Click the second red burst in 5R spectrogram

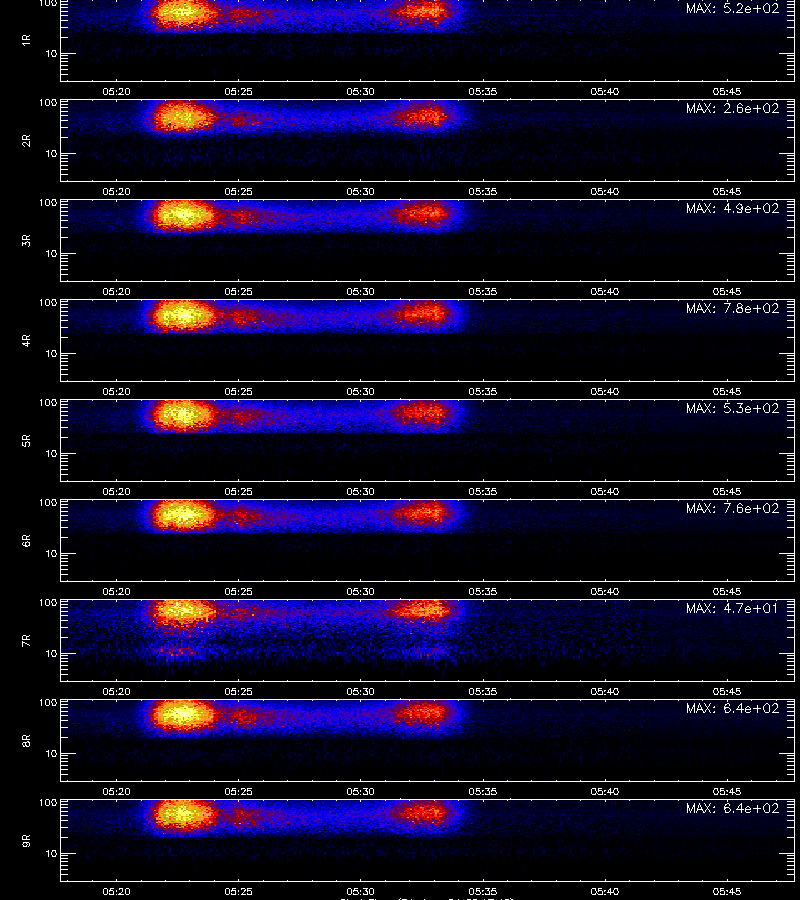(422, 414)
